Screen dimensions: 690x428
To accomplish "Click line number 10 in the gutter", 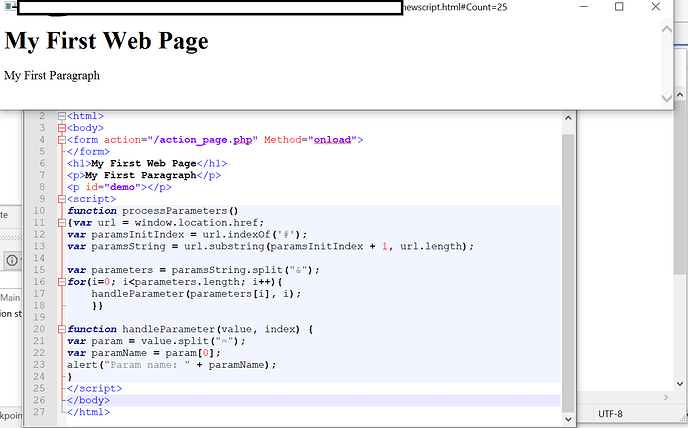I will click(x=39, y=211).
